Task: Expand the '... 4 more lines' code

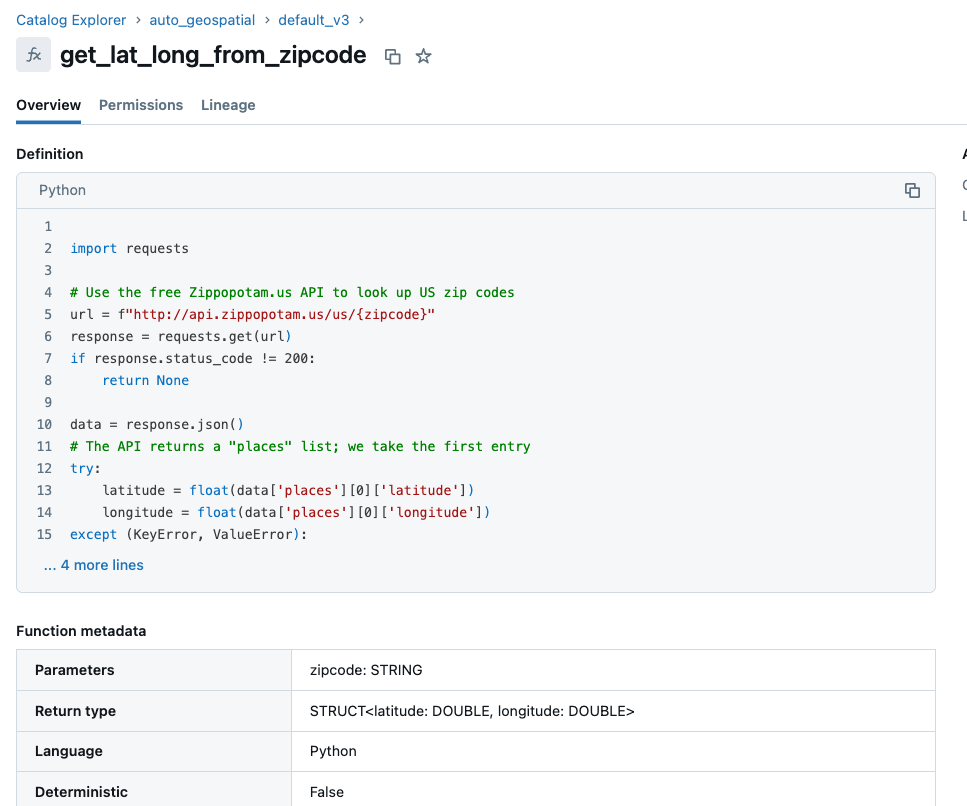Action: click(94, 565)
